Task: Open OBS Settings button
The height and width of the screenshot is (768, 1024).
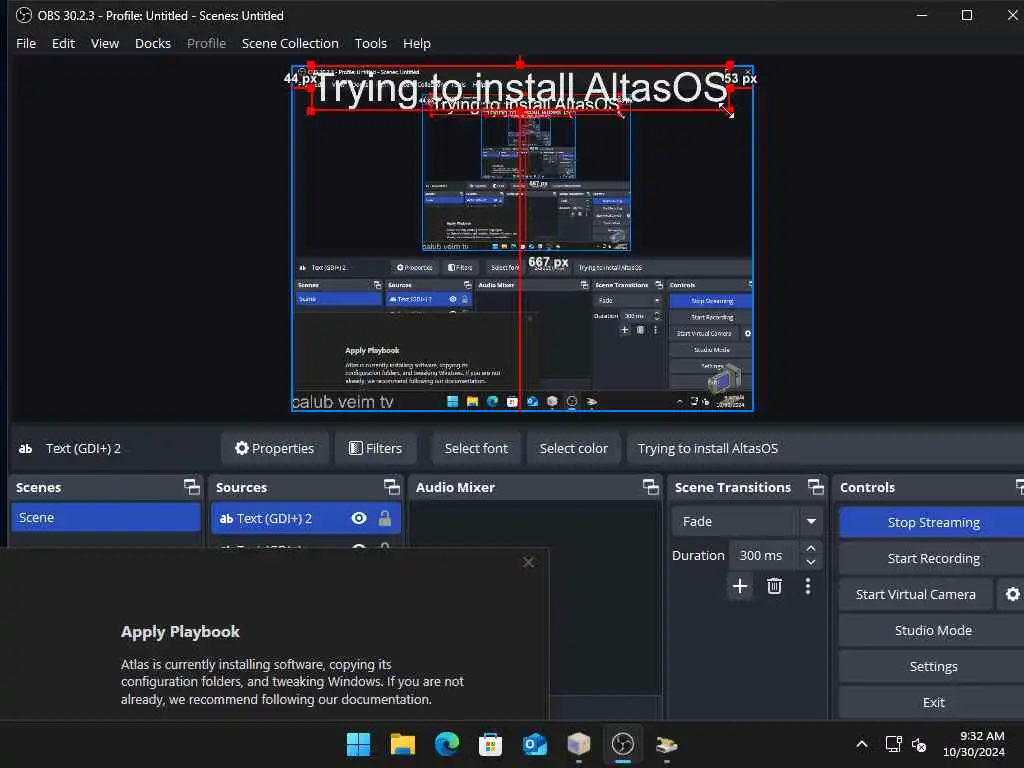Action: tap(933, 666)
